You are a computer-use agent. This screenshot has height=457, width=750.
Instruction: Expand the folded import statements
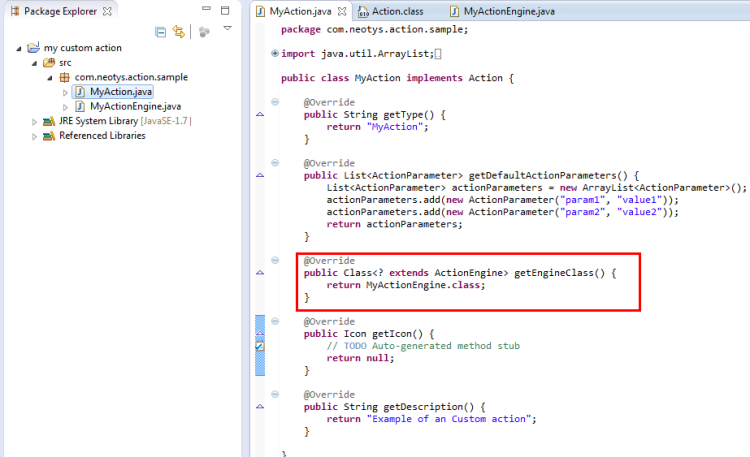pyautogui.click(x=275, y=53)
